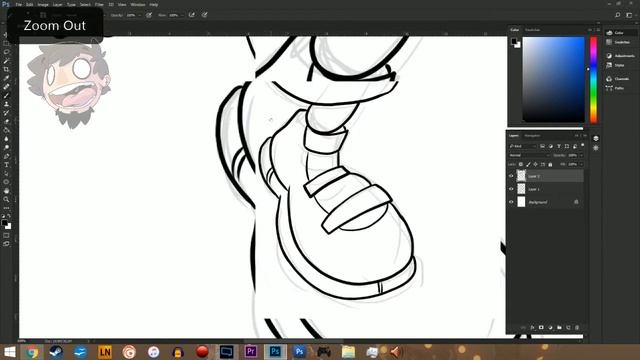The image size is (640, 360).
Task: Open the Color panel flyout menu
Action: point(598,30)
